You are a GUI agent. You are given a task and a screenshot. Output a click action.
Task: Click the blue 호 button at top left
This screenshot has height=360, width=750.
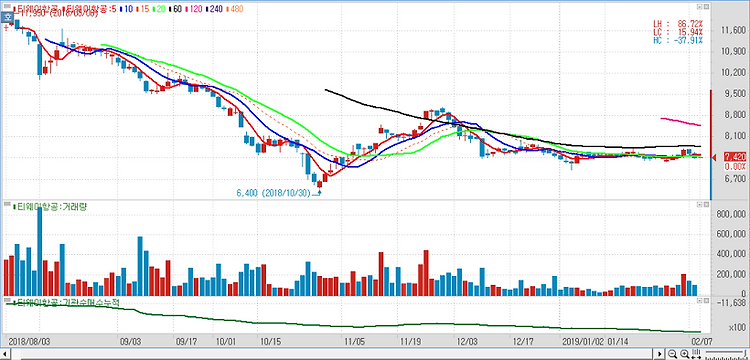[x=7, y=18]
